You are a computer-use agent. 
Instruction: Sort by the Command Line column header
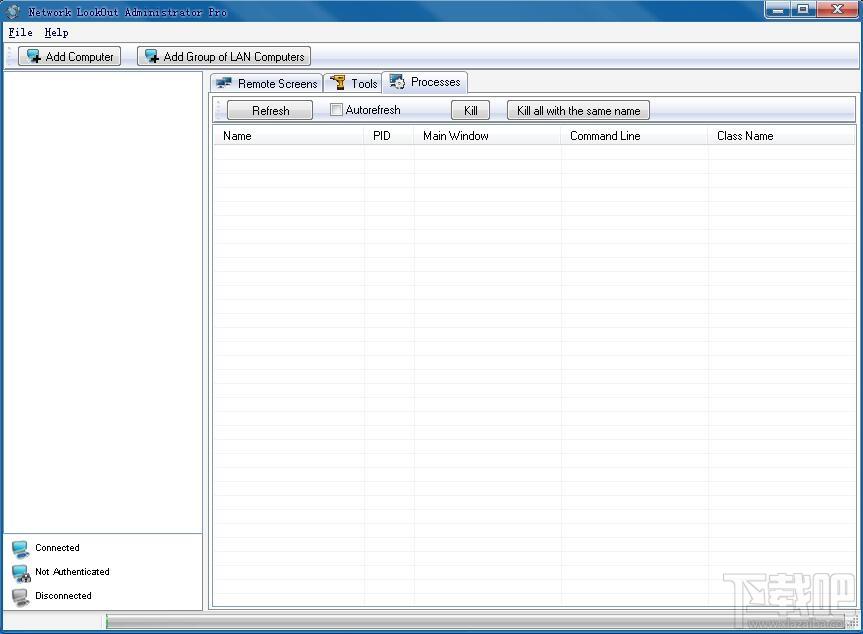[634, 135]
